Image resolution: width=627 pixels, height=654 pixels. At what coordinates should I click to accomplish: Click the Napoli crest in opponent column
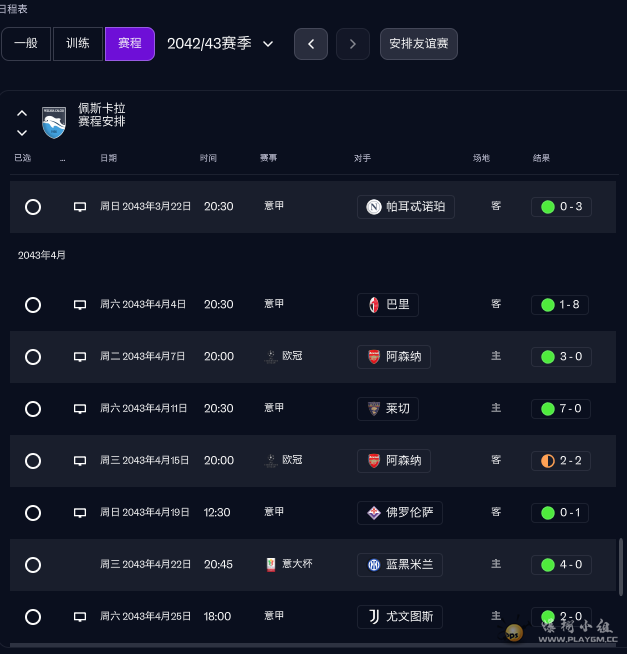point(374,207)
